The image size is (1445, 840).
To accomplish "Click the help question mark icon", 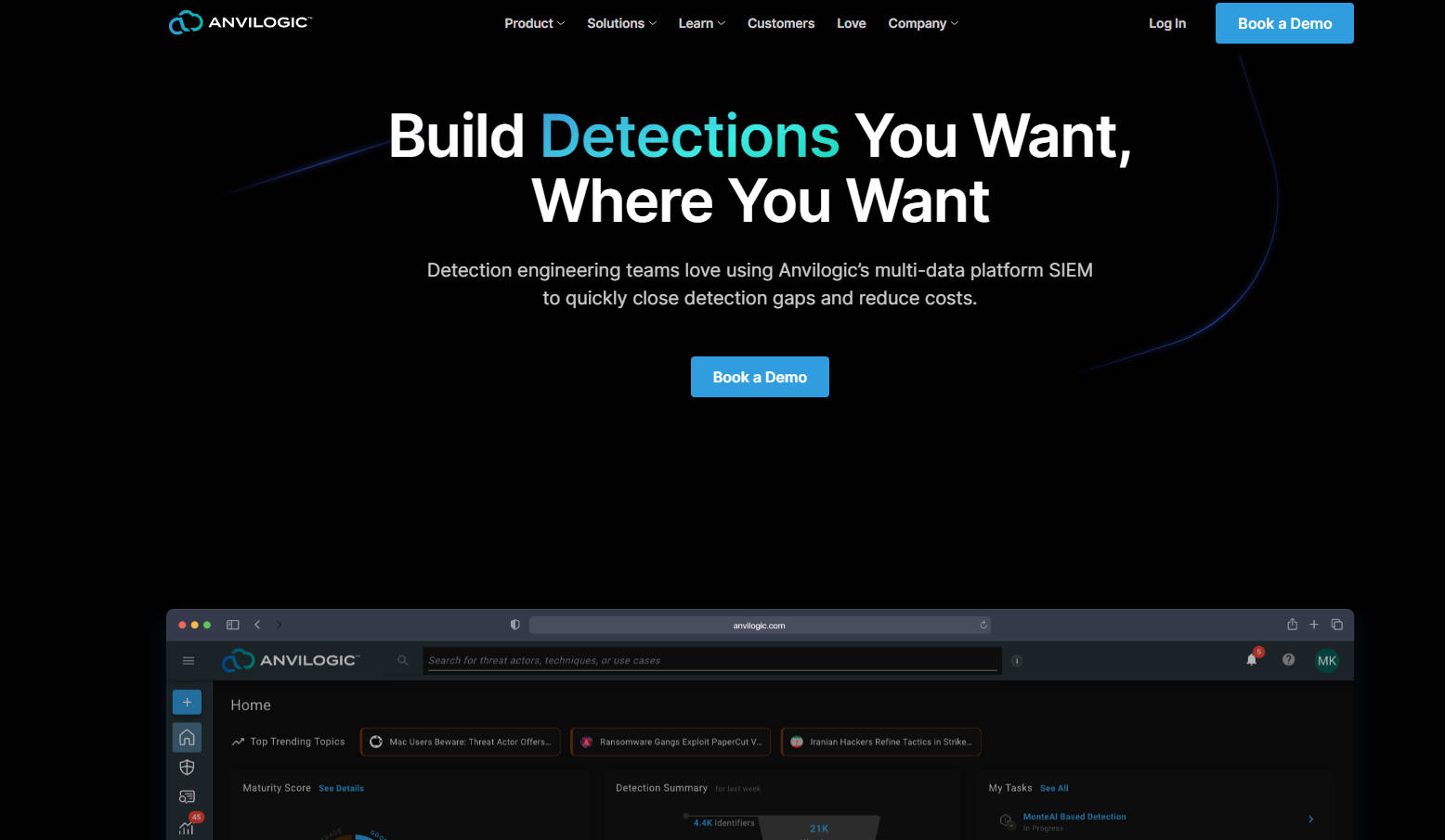I will tap(1288, 660).
